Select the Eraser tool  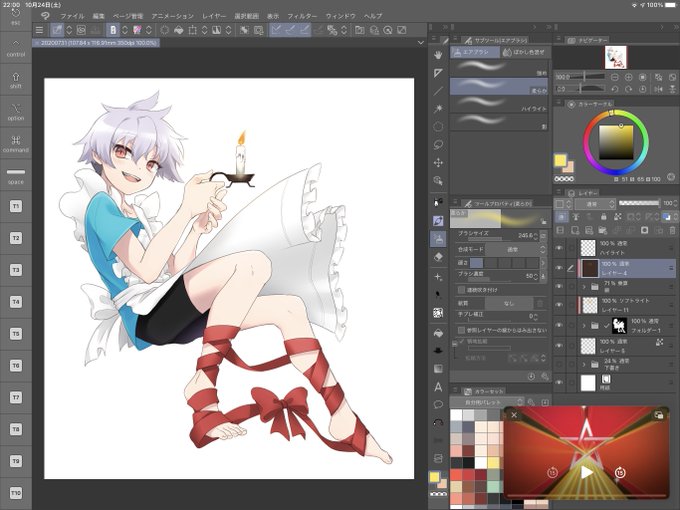tap(438, 257)
